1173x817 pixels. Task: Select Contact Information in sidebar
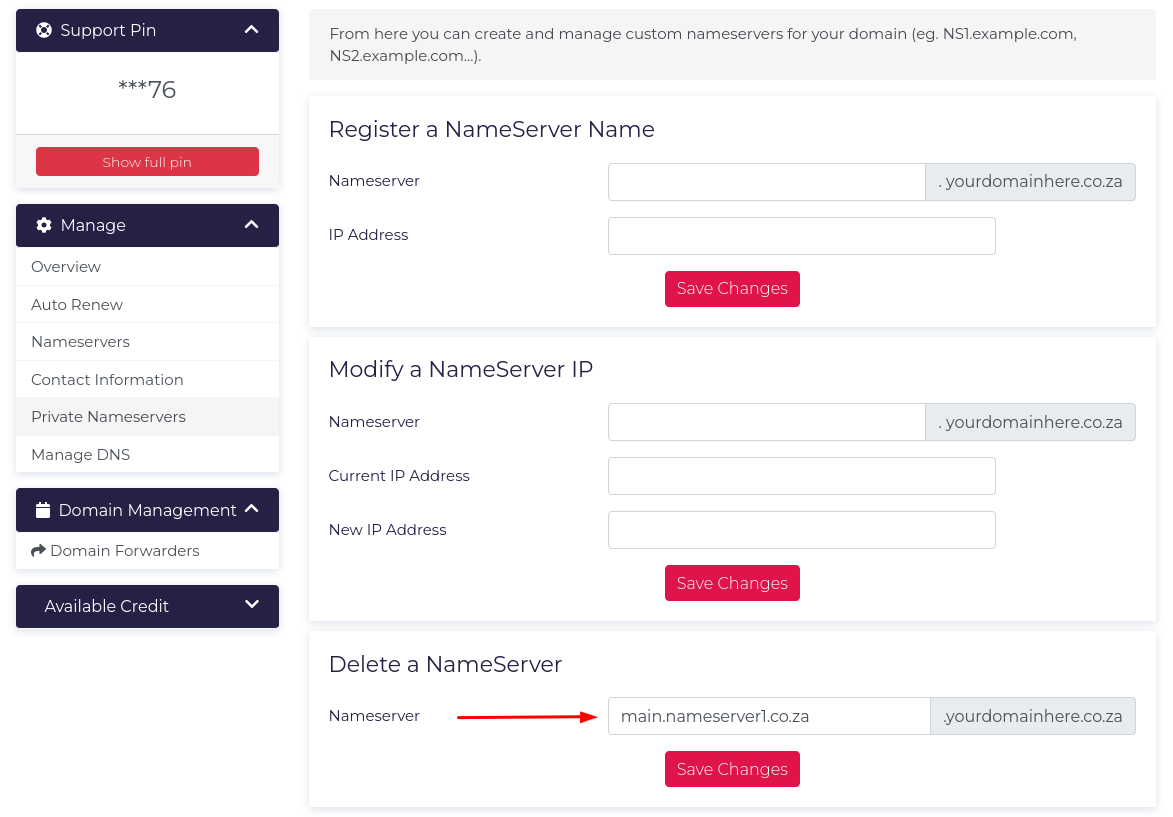pyautogui.click(x=107, y=380)
